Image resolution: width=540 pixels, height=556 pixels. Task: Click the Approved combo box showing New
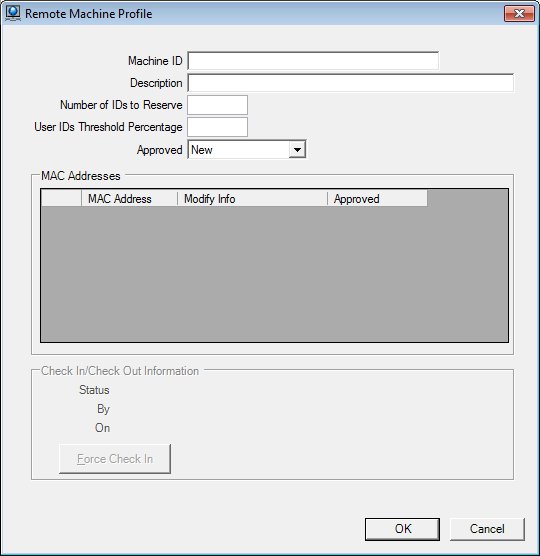coord(247,150)
